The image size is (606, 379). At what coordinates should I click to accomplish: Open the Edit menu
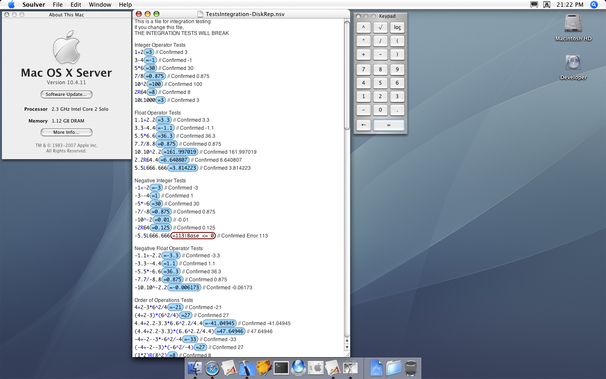pos(76,5)
